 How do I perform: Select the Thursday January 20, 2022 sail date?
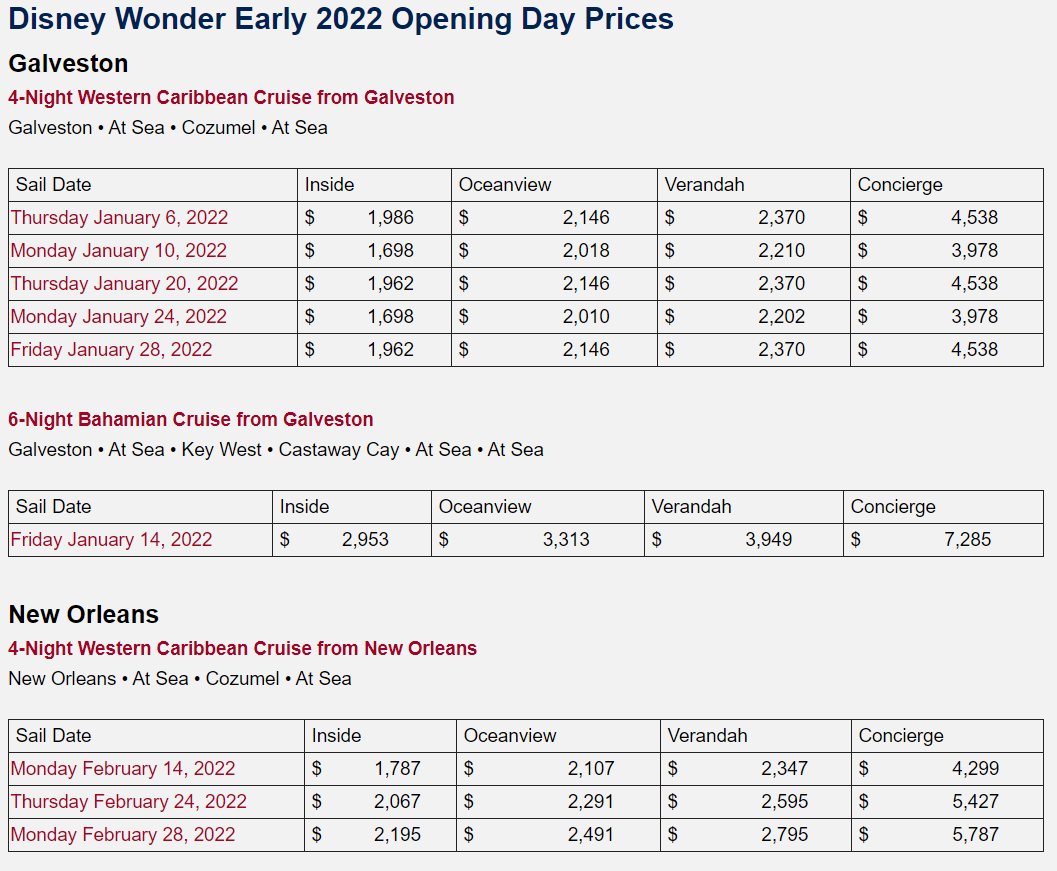pos(124,284)
